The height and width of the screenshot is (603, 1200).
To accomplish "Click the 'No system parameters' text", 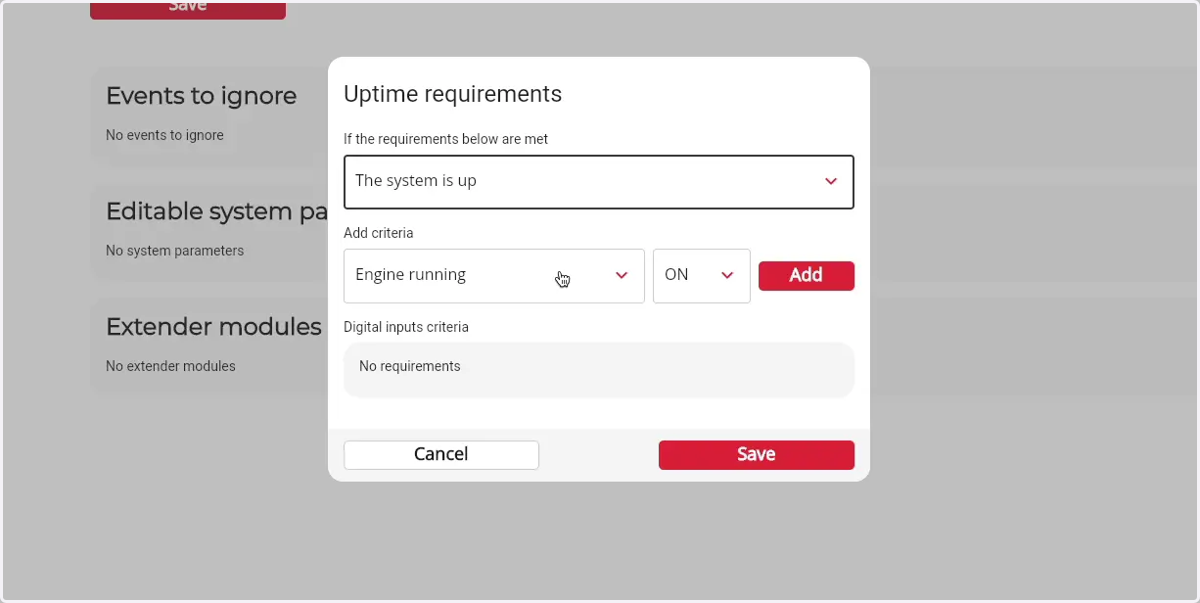I will click(175, 251).
